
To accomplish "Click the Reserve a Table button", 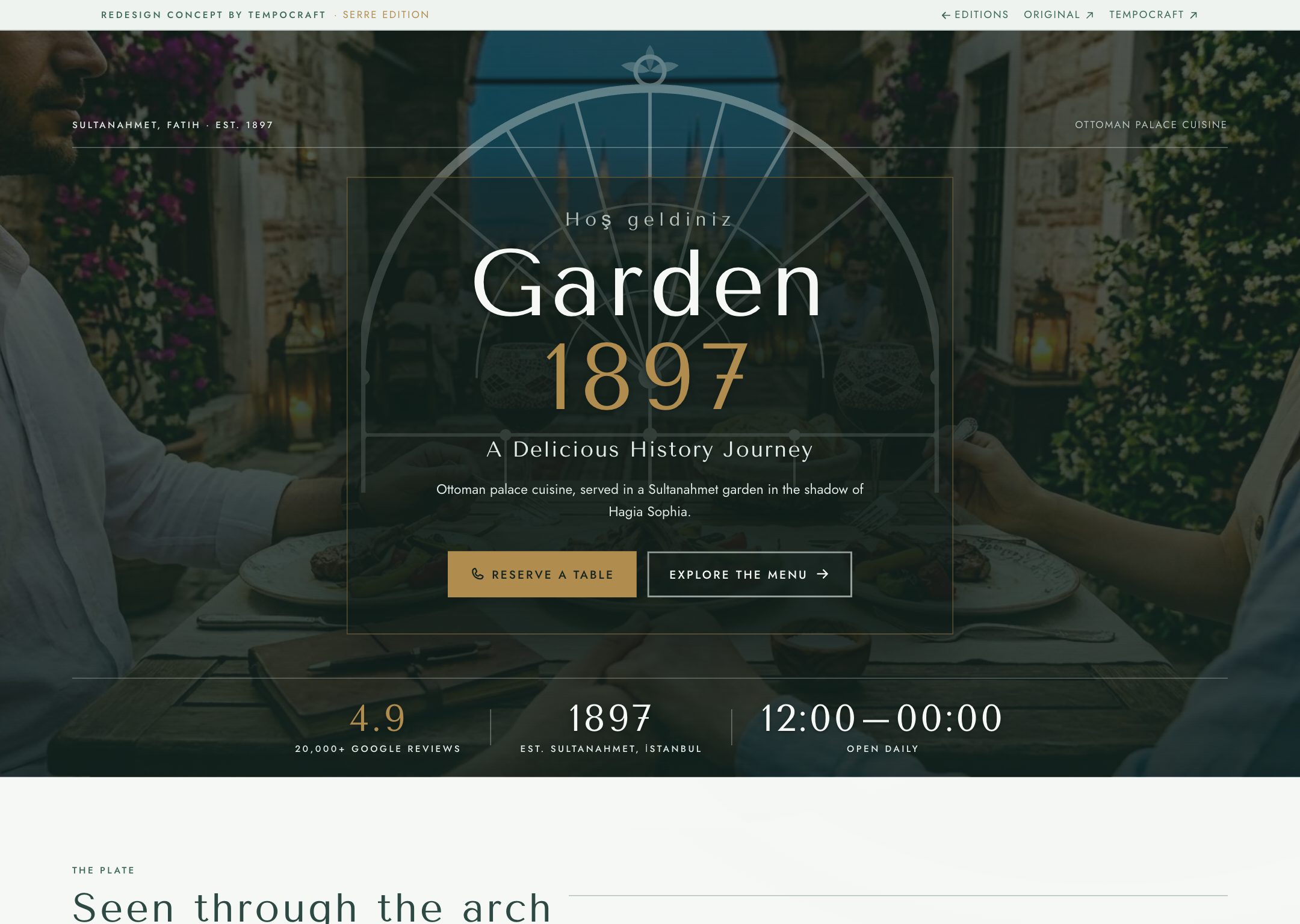I will pos(542,574).
